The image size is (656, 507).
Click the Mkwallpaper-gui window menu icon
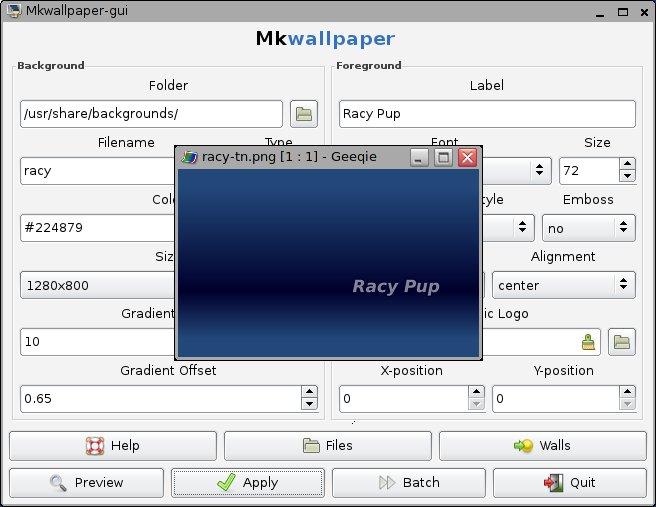pos(14,10)
